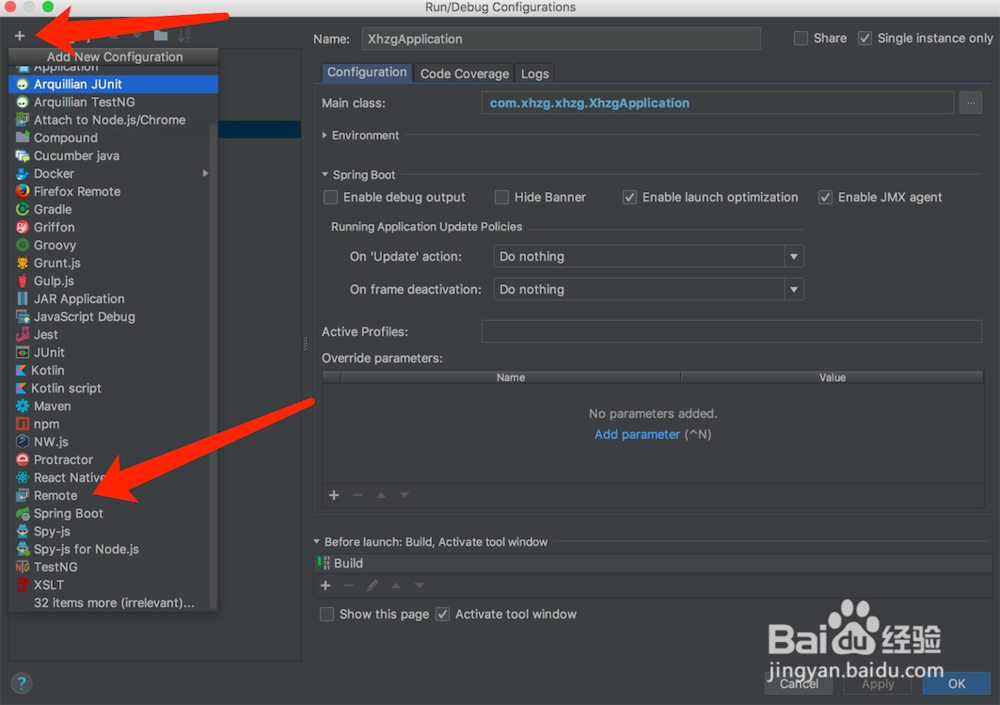The height and width of the screenshot is (705, 1000).
Task: Click the XSLT icon
Action: [22, 584]
